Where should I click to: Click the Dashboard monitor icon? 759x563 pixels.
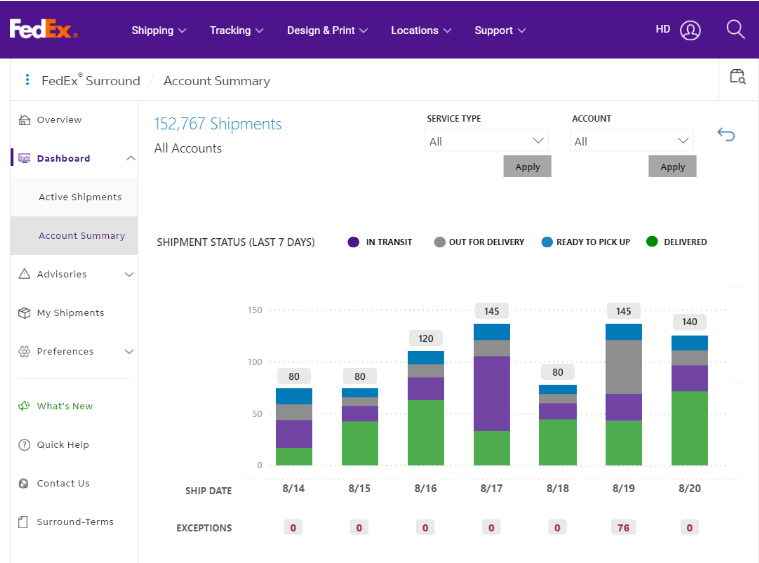(x=24, y=158)
